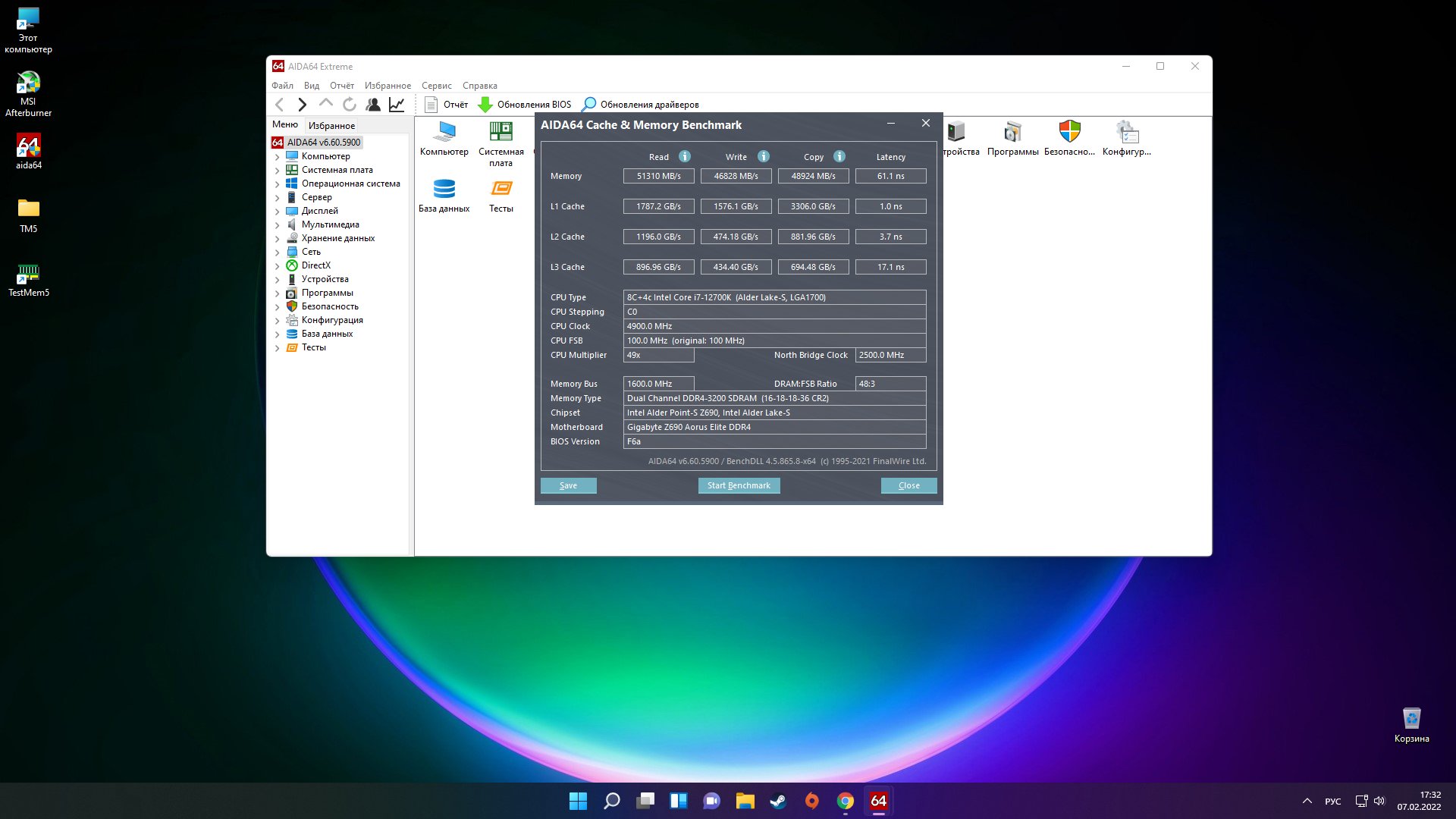Click the green BIOS updates arrow icon
Image resolution: width=1456 pixels, height=819 pixels.
coord(485,105)
